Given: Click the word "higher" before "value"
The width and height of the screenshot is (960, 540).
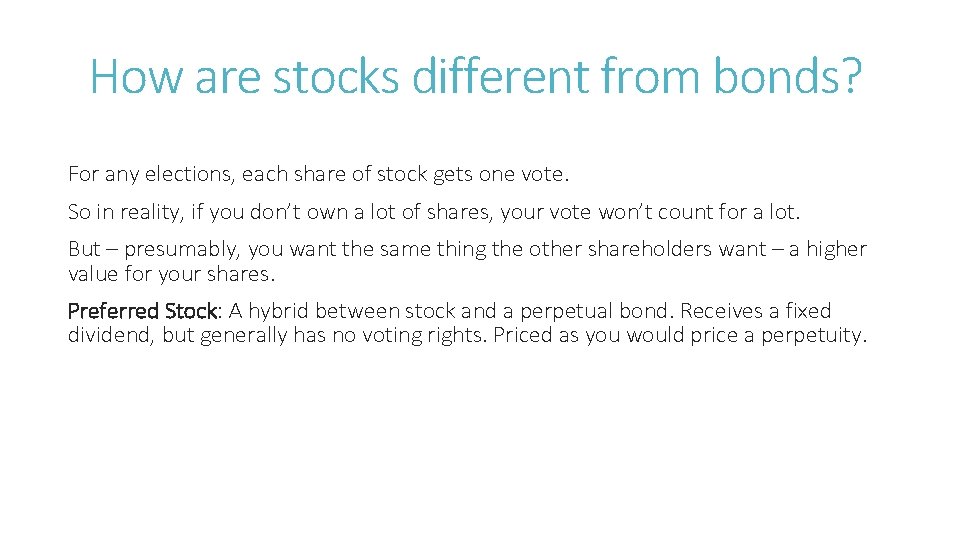Looking at the screenshot, I should click(x=836, y=249).
